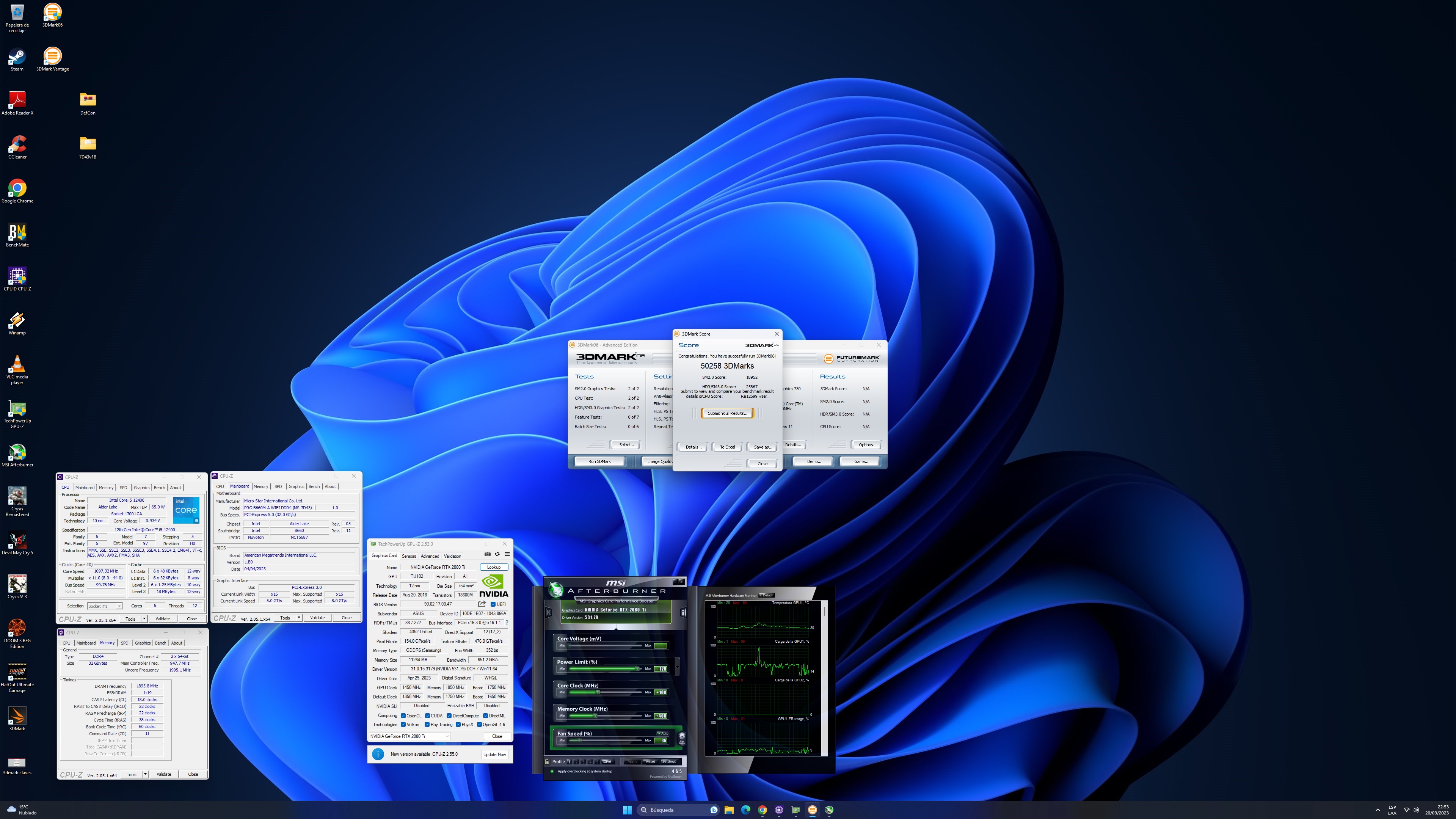Switch to the Validation tab in GPU-Z
This screenshot has width=1456, height=819.
[452, 556]
